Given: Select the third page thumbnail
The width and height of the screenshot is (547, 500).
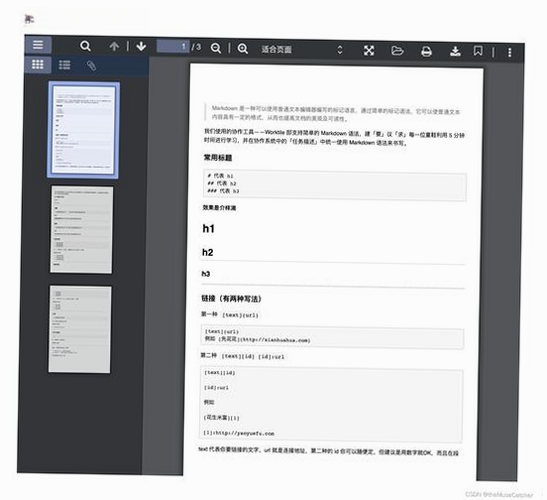Looking at the screenshot, I should coord(80,329).
